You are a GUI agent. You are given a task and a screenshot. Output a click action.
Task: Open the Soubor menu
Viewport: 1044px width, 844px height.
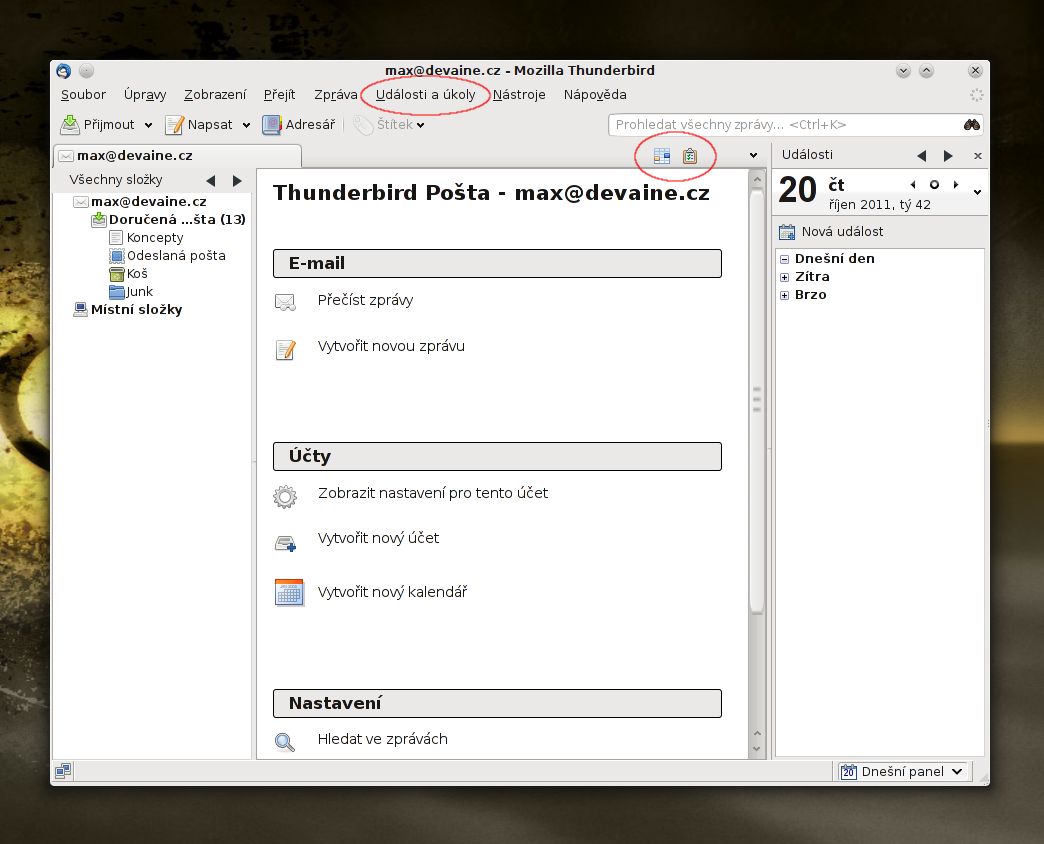click(83, 95)
